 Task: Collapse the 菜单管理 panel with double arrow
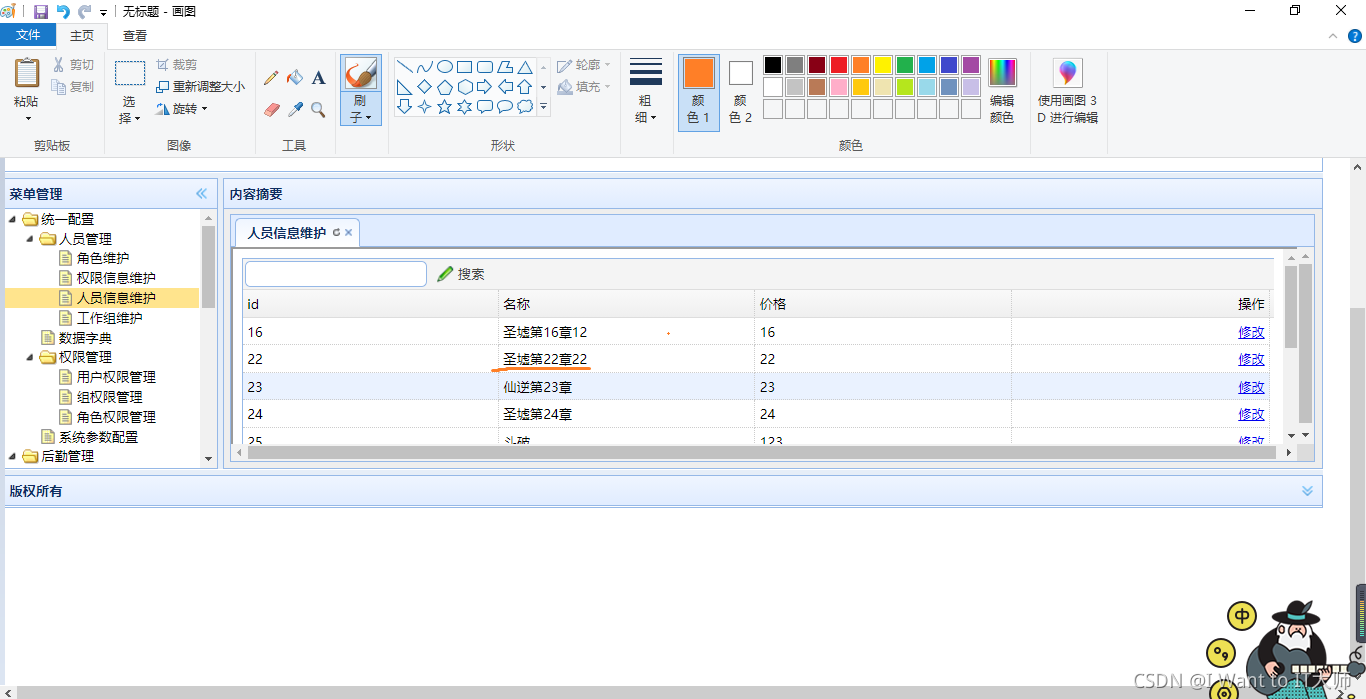[x=201, y=194]
